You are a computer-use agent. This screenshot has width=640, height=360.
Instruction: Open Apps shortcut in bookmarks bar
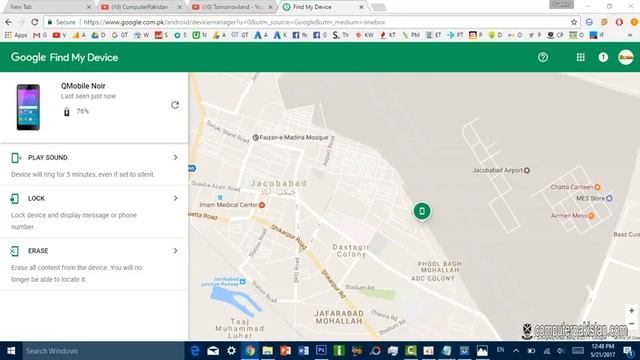tap(16, 36)
